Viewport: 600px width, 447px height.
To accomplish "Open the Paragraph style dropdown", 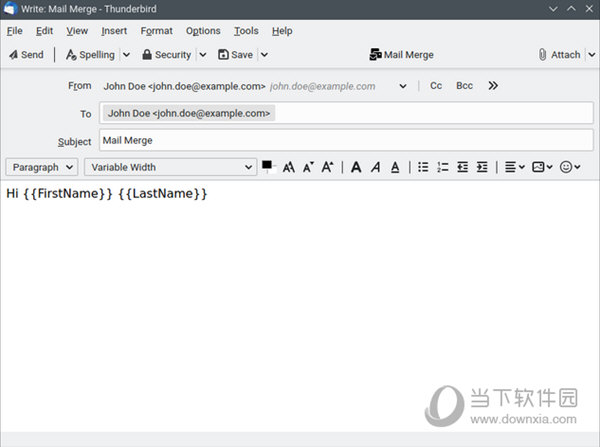I will tap(42, 167).
